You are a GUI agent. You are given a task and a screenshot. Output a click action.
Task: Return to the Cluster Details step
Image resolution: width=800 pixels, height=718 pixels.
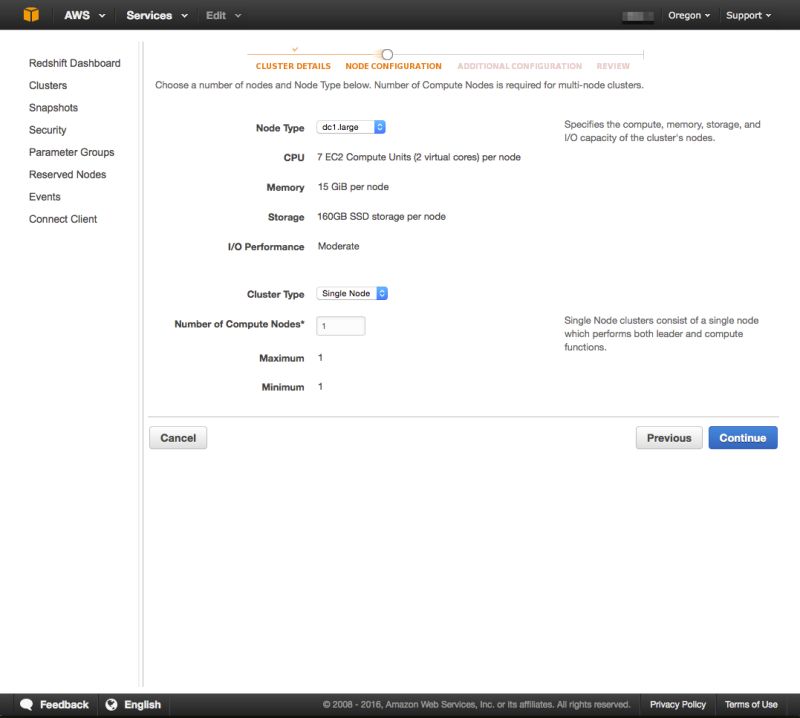tap(294, 65)
